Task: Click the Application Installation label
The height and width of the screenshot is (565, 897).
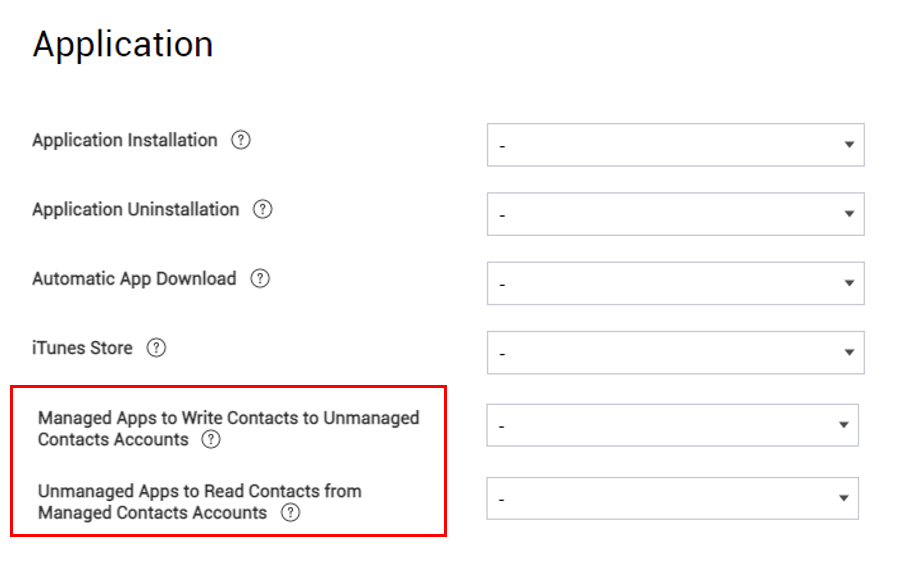Action: coord(125,140)
